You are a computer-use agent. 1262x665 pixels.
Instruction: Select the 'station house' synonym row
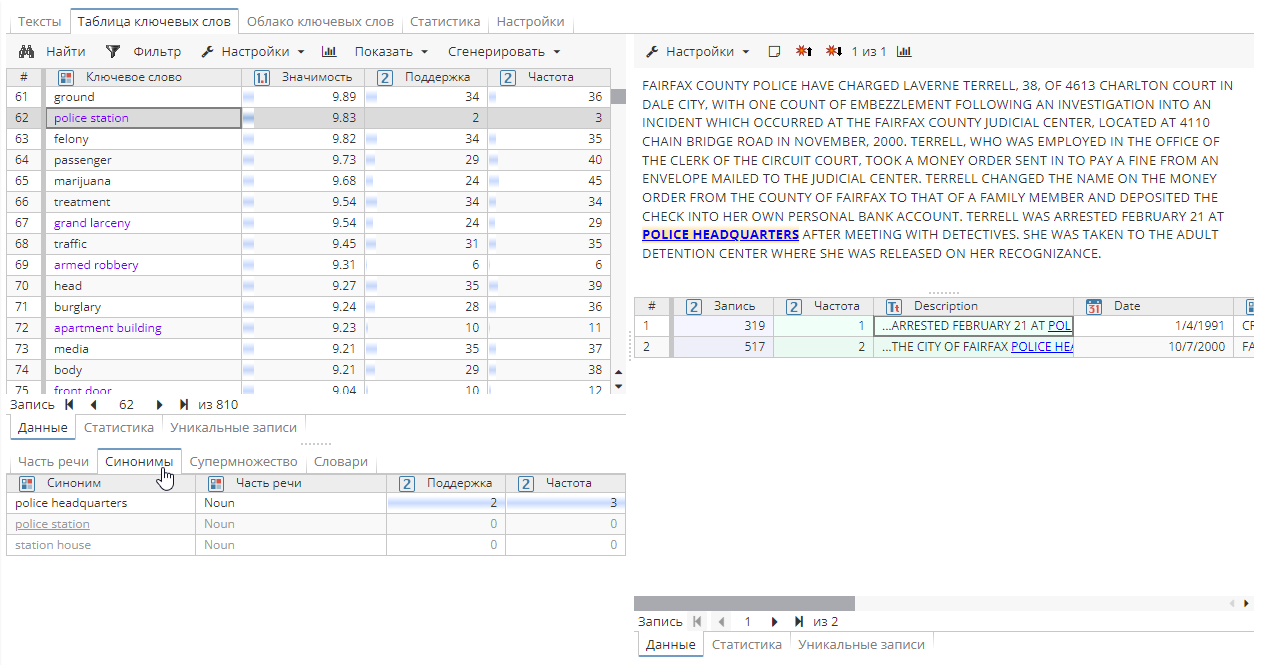point(316,545)
